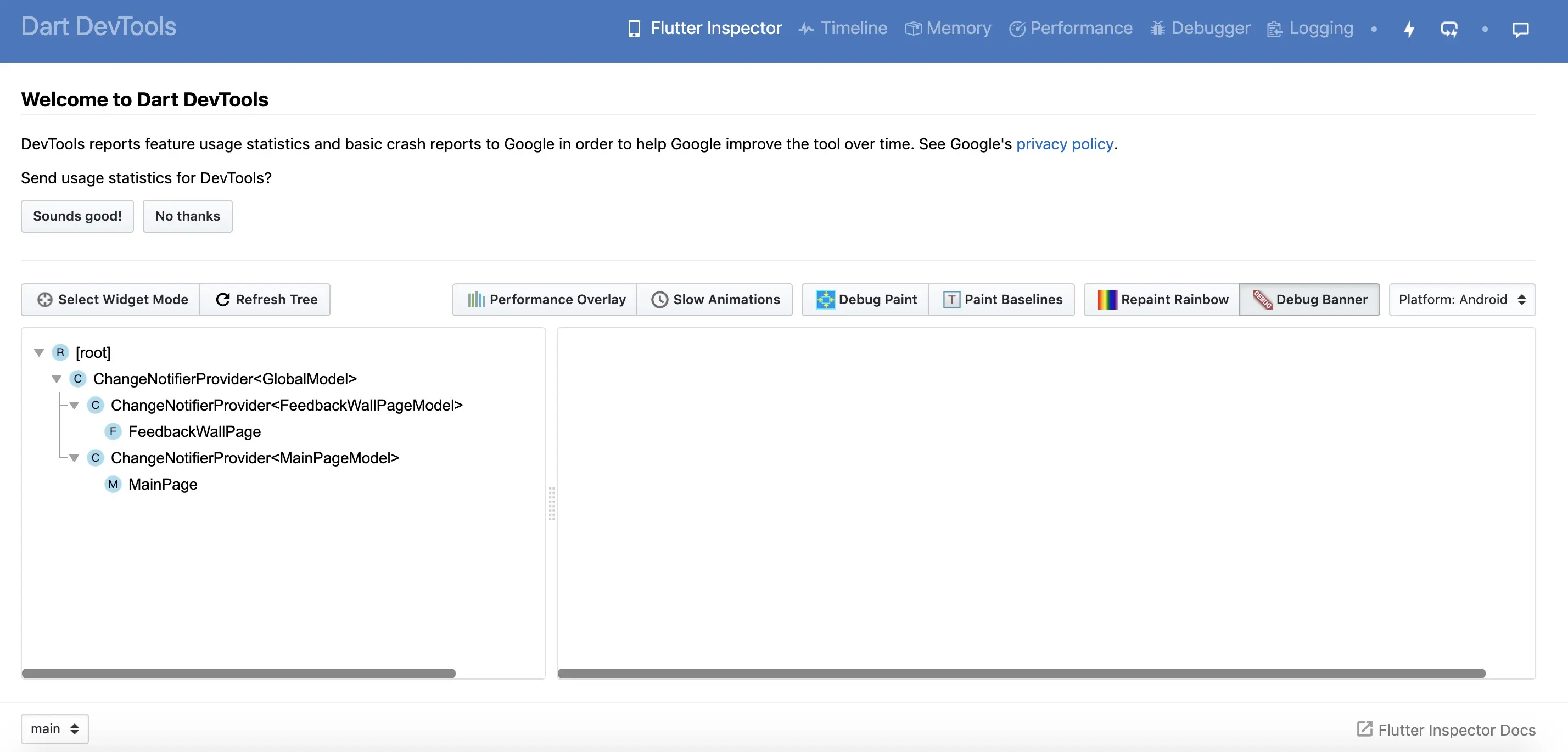The width and height of the screenshot is (1568, 752).
Task: Click C icon of ChangeNotifierProvider<FeedbackWallPageModel>
Action: pos(96,405)
